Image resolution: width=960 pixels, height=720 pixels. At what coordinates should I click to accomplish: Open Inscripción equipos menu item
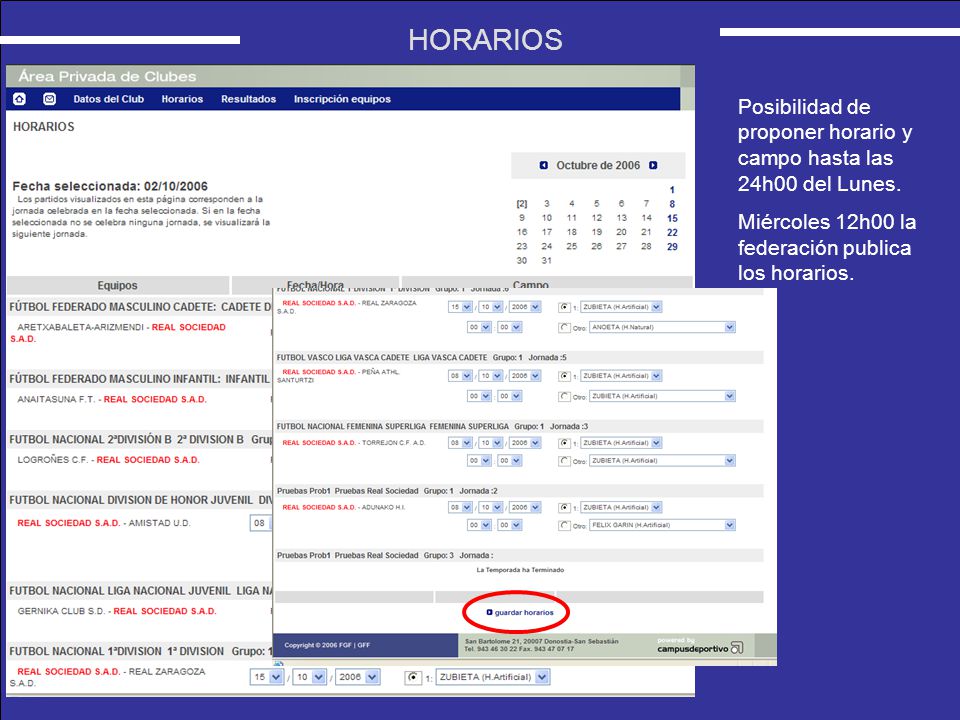coord(342,99)
